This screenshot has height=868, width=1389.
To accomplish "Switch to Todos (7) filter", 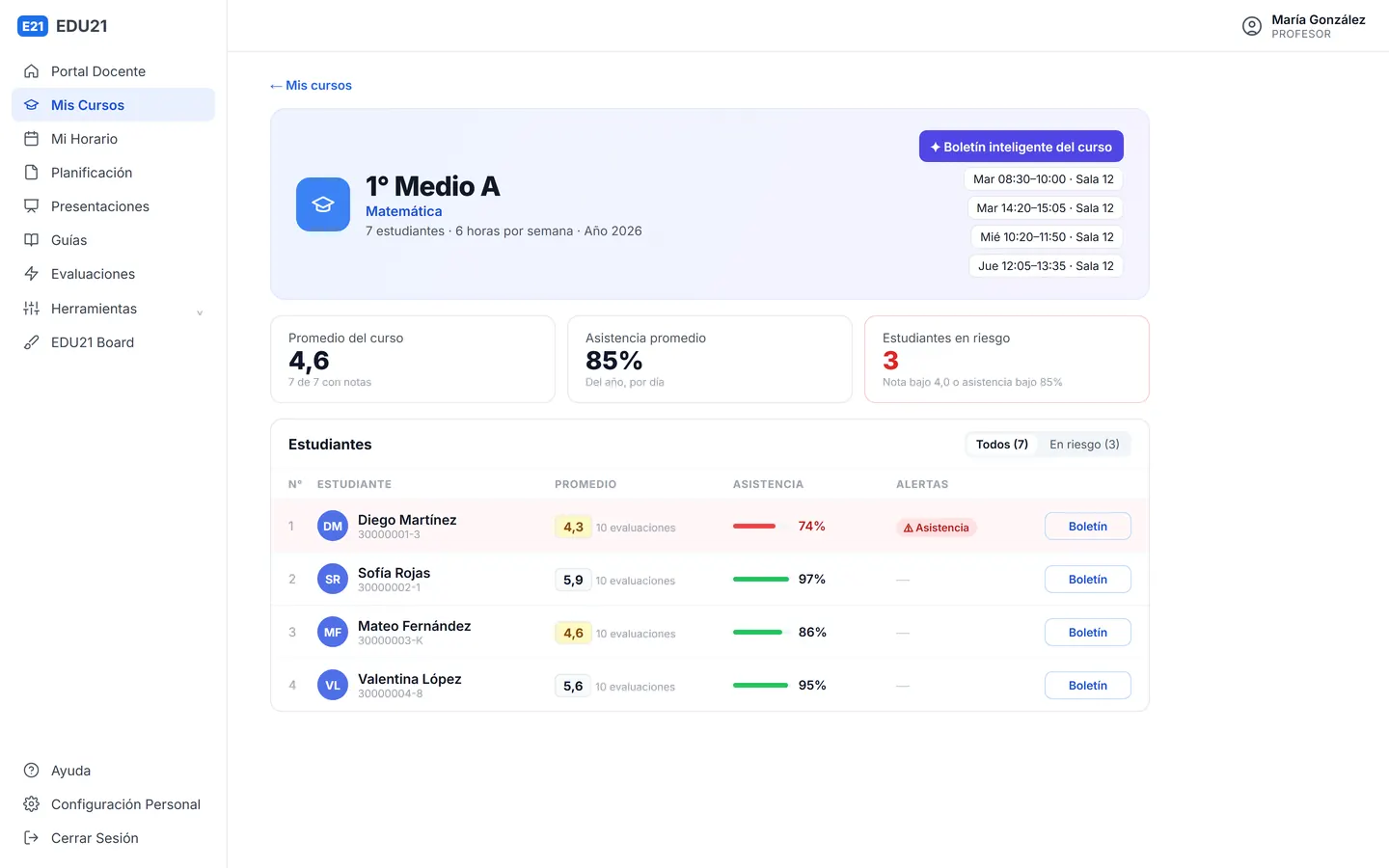I will pos(1002,445).
